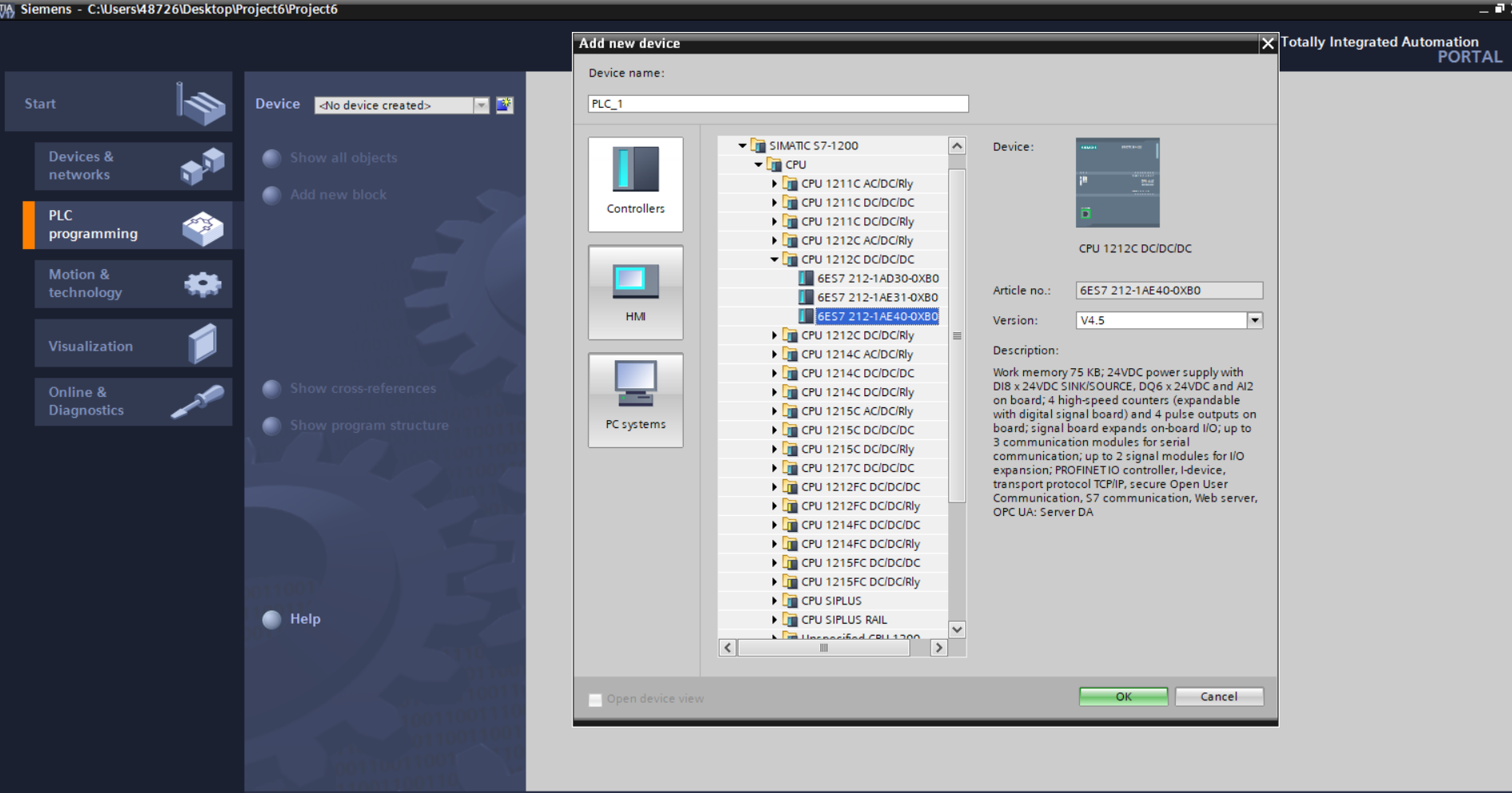Image resolution: width=1512 pixels, height=793 pixels.
Task: Click the Online & Diagnostics screwdriver icon
Action: 198,402
